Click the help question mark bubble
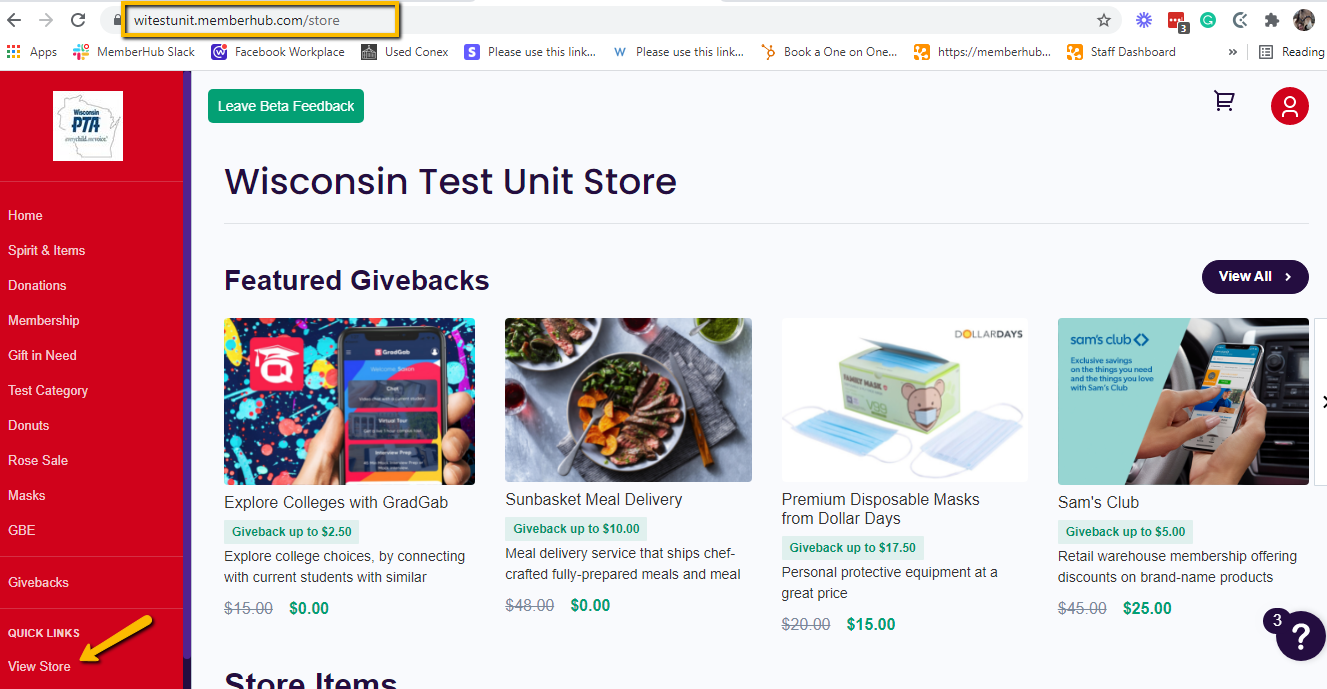1327x689 pixels. tap(1301, 636)
